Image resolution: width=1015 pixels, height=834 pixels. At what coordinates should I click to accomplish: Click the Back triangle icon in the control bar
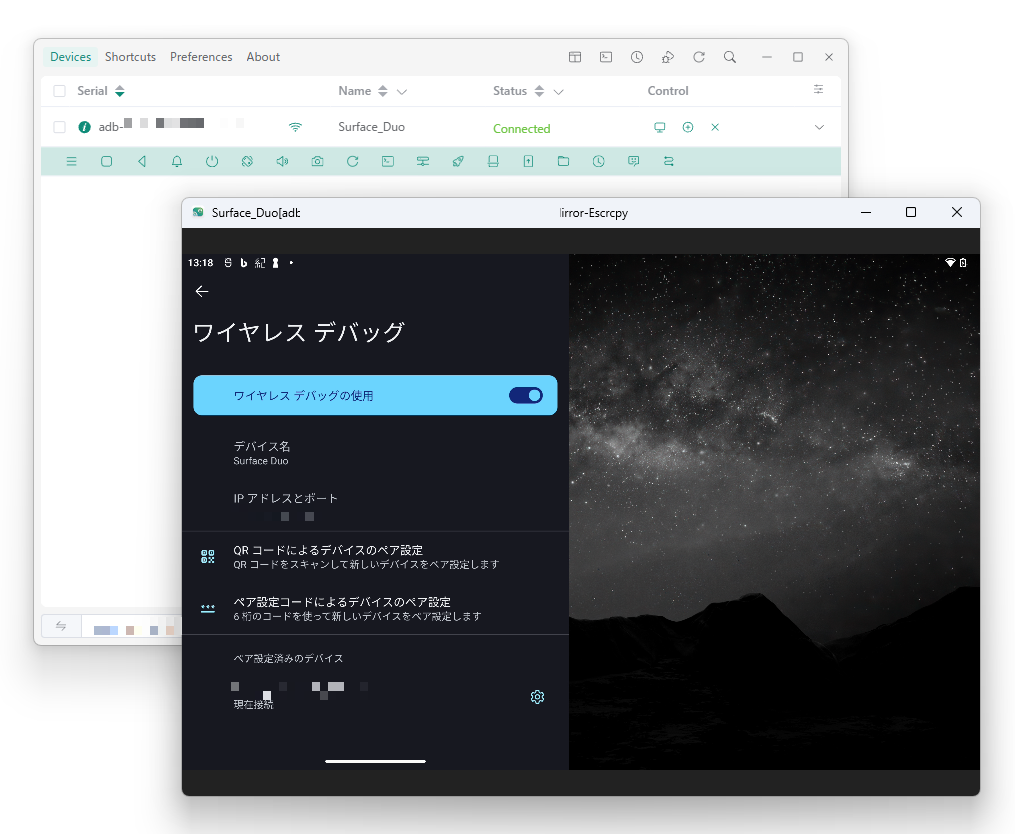(x=142, y=161)
